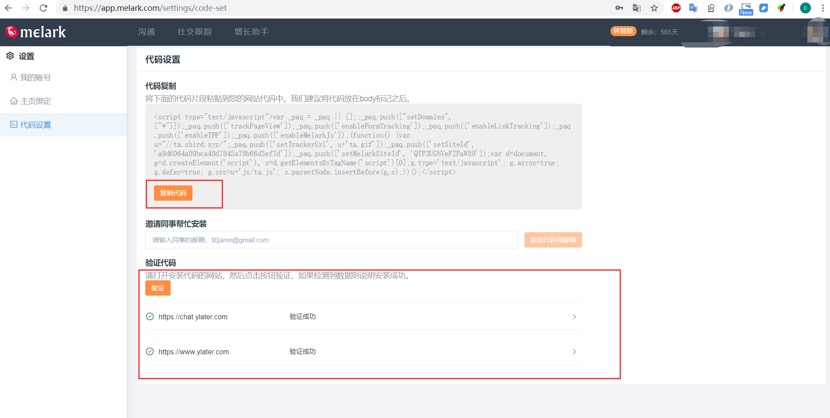Open the extension icon labeled New
The image size is (830, 418).
point(746,8)
